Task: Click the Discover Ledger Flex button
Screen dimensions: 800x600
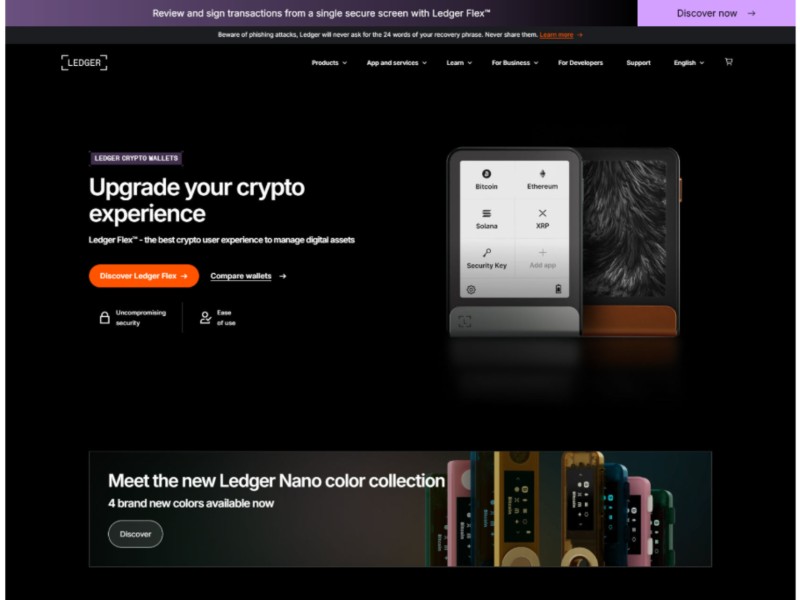Action: pyautogui.click(x=144, y=276)
